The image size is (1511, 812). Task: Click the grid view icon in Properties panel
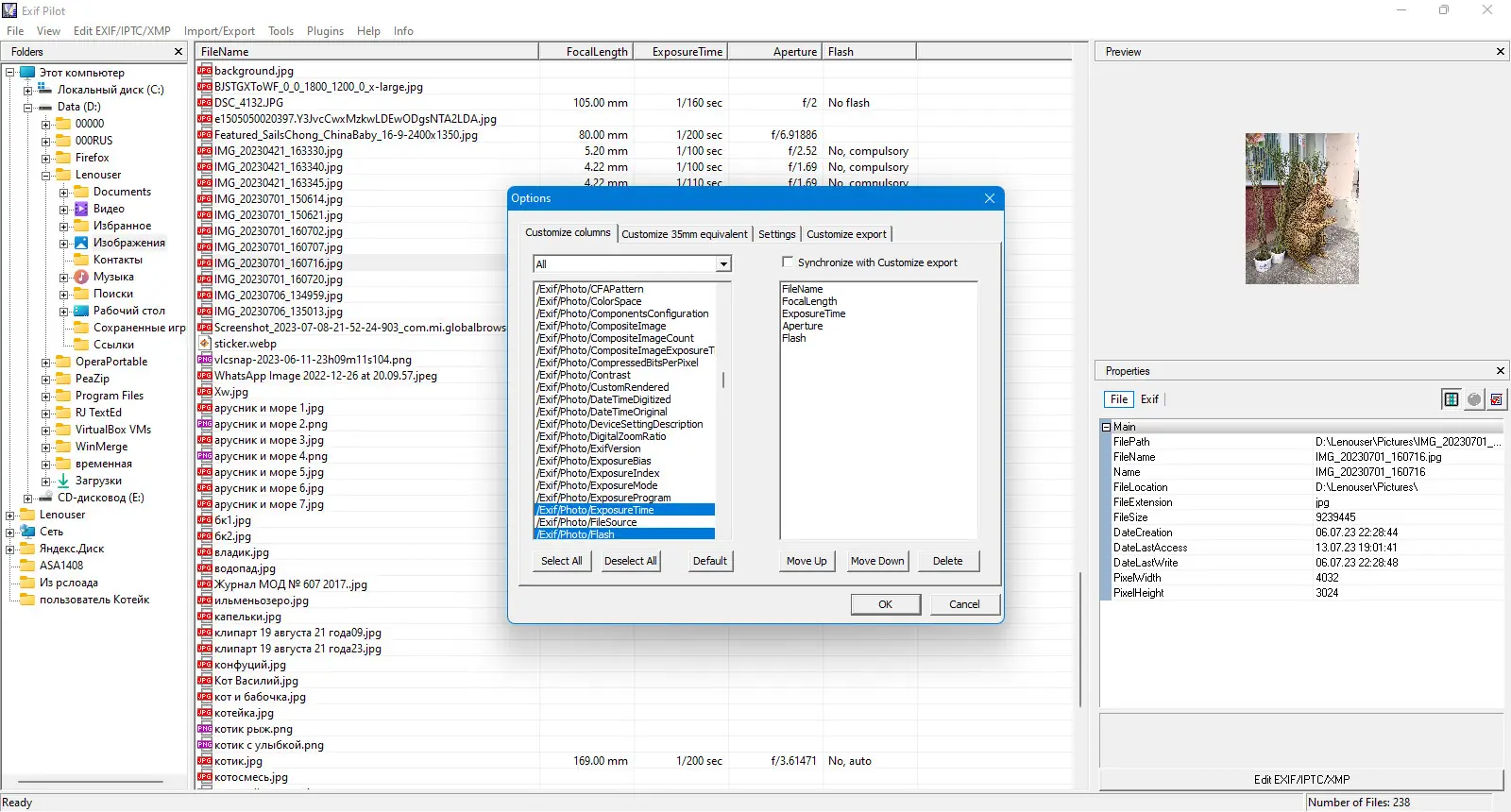pyautogui.click(x=1451, y=399)
